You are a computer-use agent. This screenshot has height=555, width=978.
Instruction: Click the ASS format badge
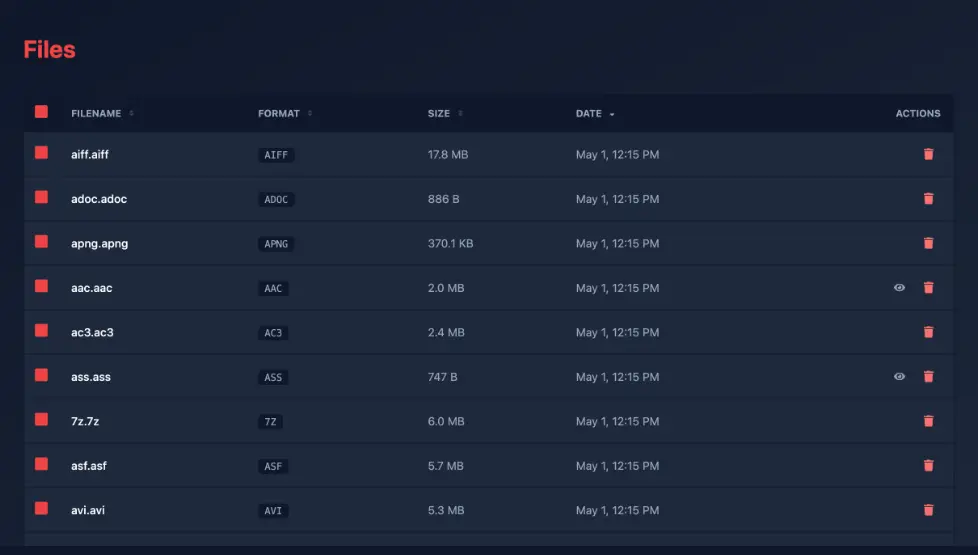[x=273, y=377]
